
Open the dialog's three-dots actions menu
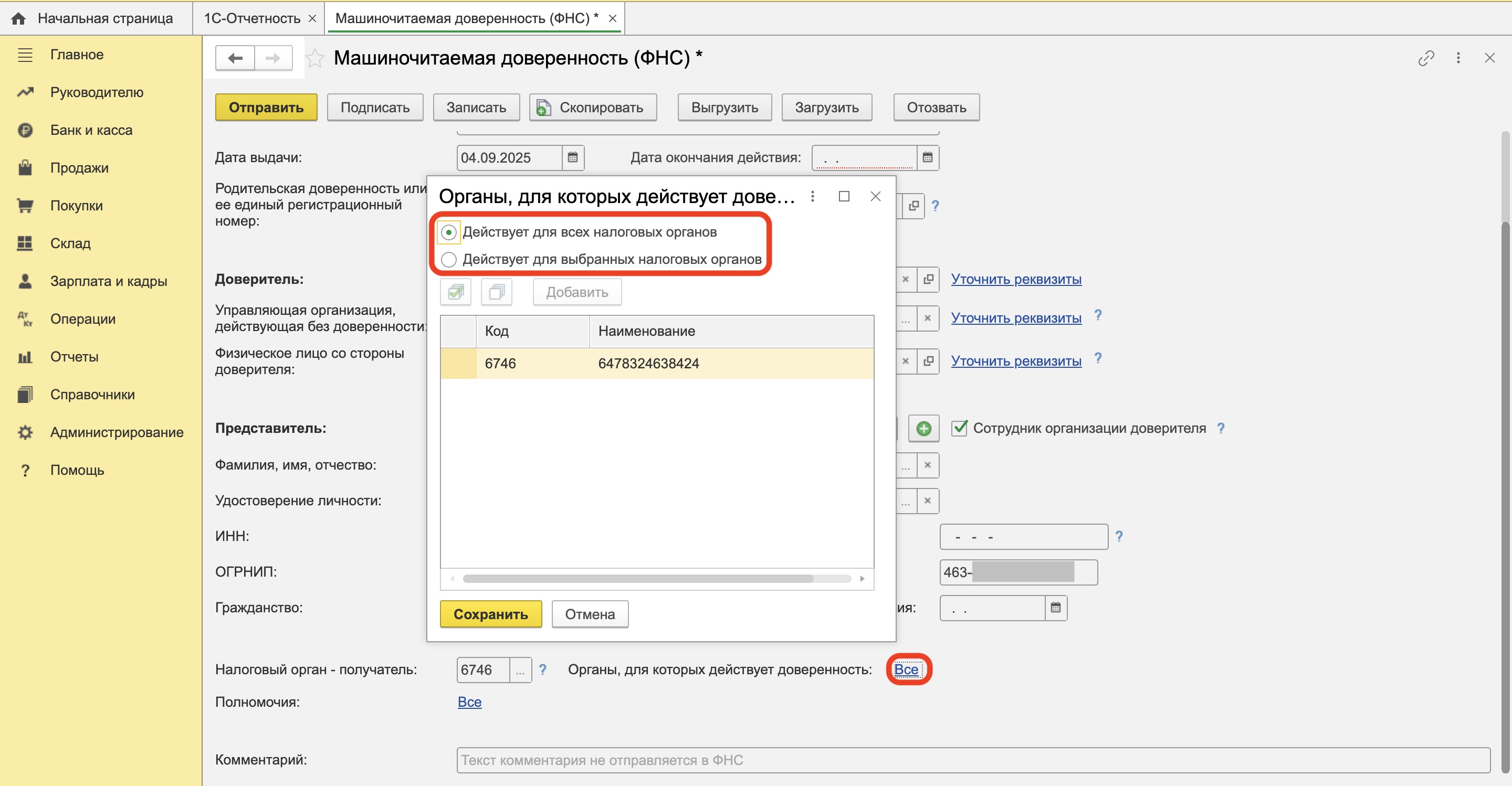point(813,196)
